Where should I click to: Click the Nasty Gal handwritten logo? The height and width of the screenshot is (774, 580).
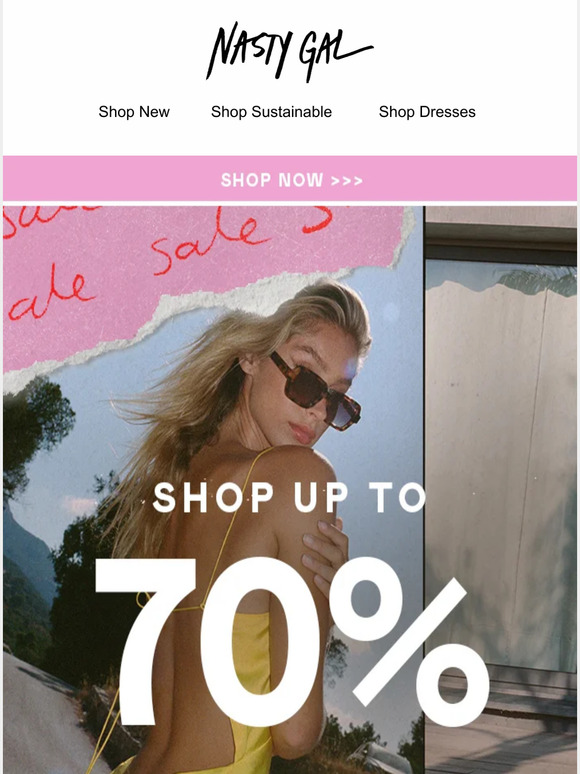289,51
